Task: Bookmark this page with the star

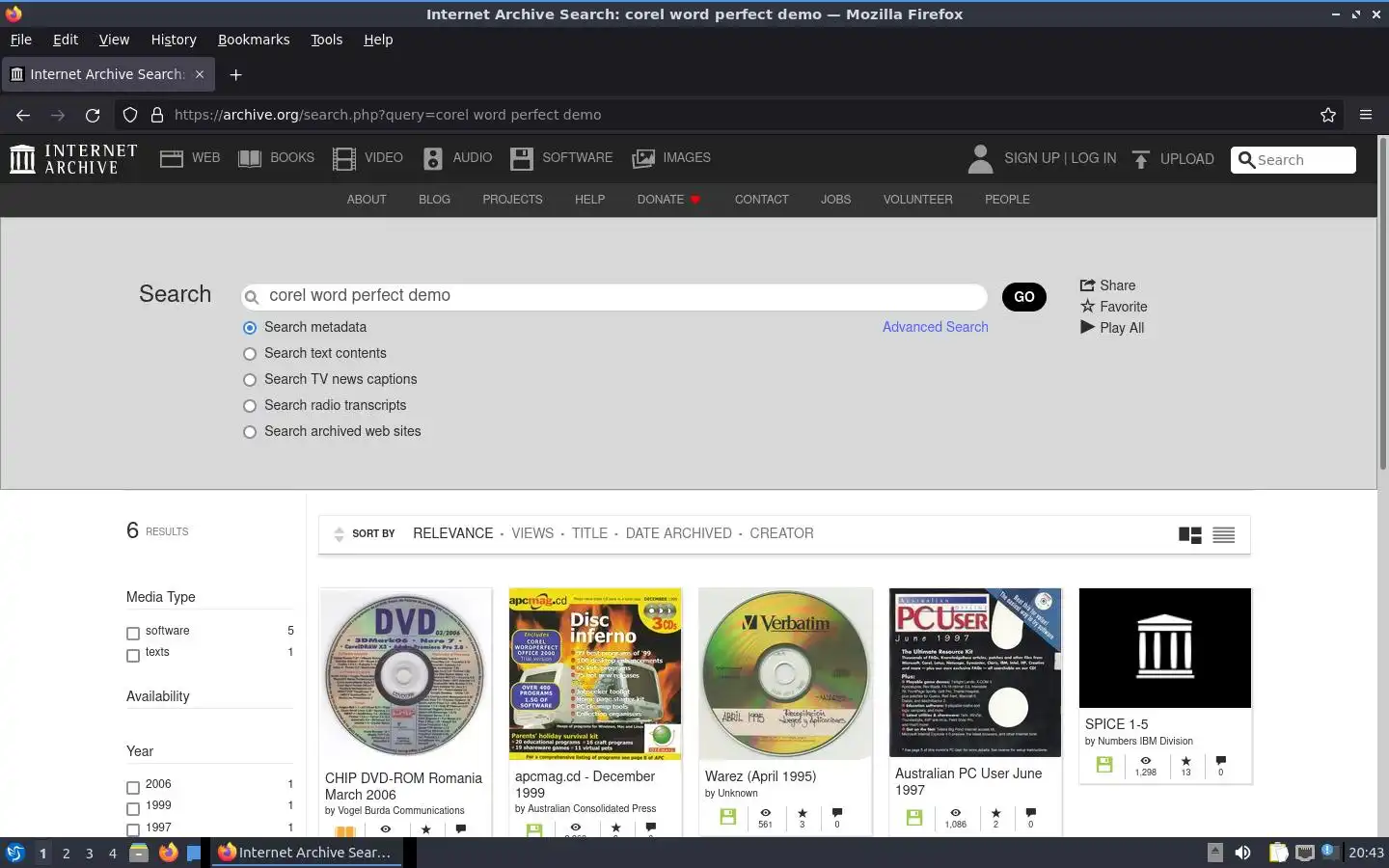Action: [x=1328, y=115]
